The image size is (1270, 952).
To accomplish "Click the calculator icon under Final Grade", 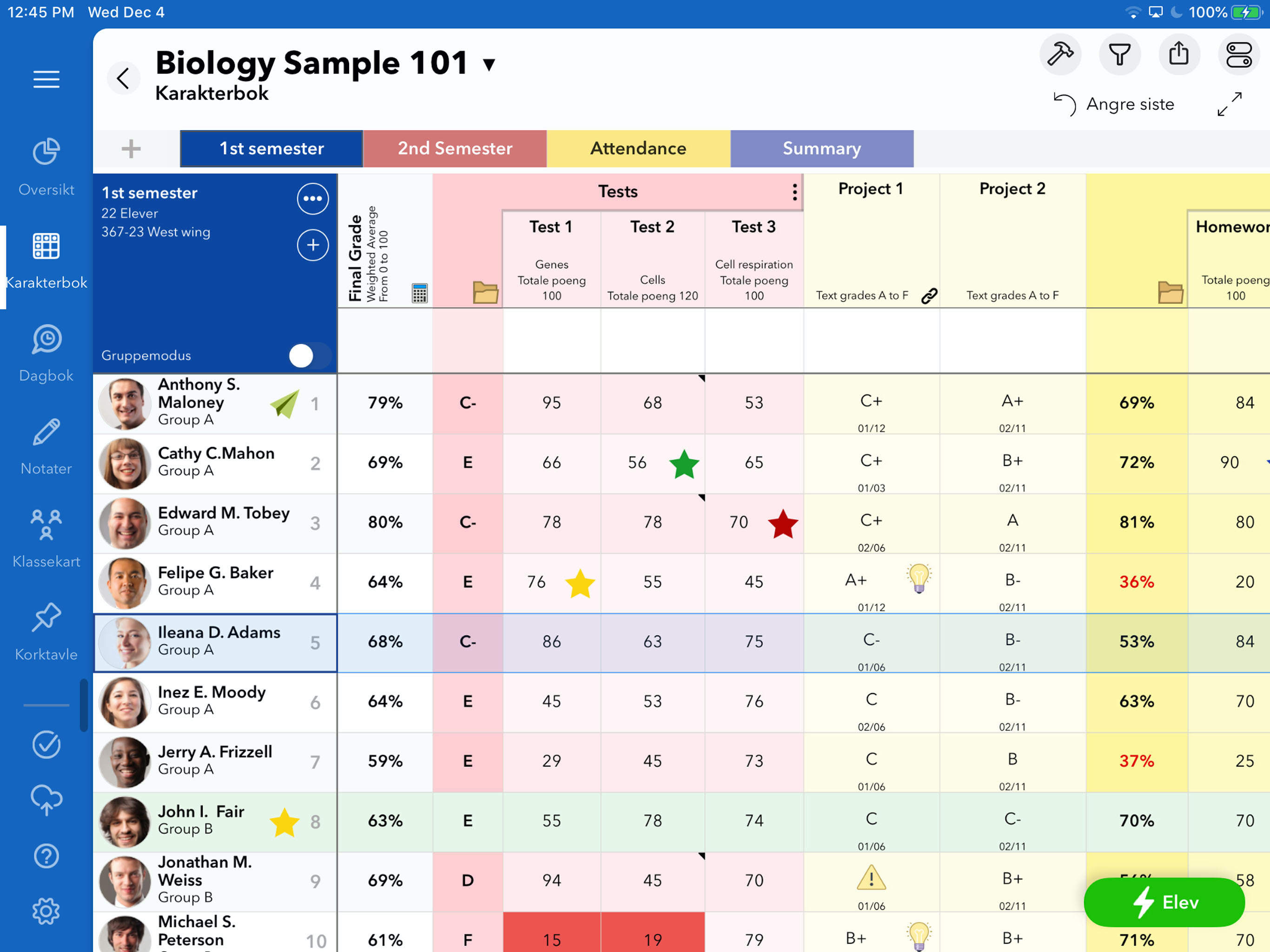I will click(420, 293).
